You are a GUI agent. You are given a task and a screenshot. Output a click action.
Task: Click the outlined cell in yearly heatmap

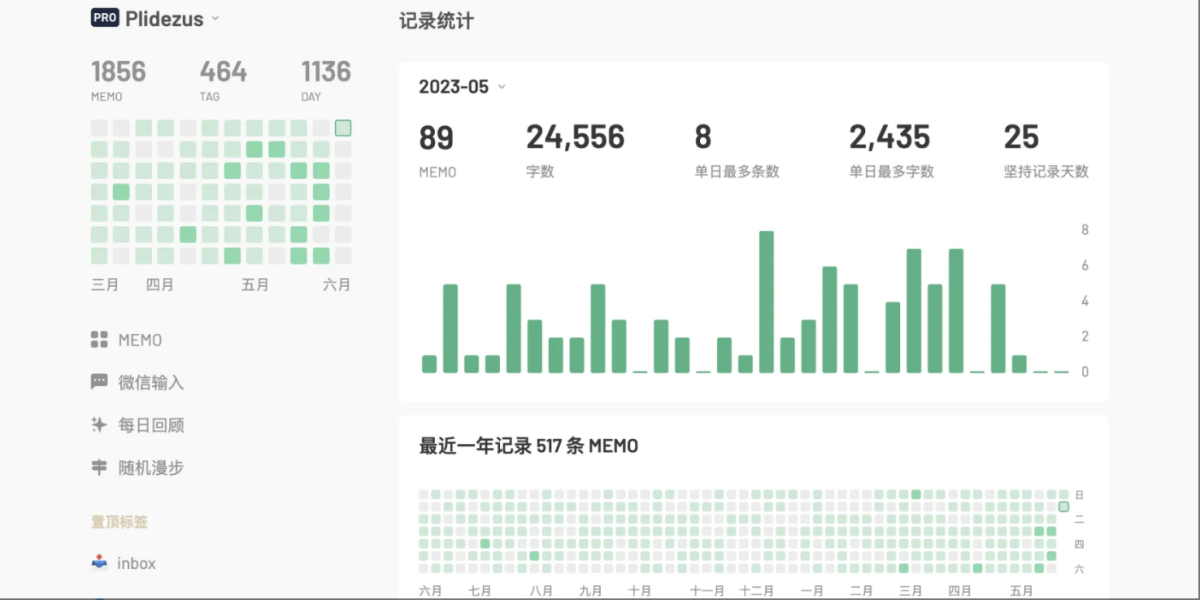[1064, 507]
